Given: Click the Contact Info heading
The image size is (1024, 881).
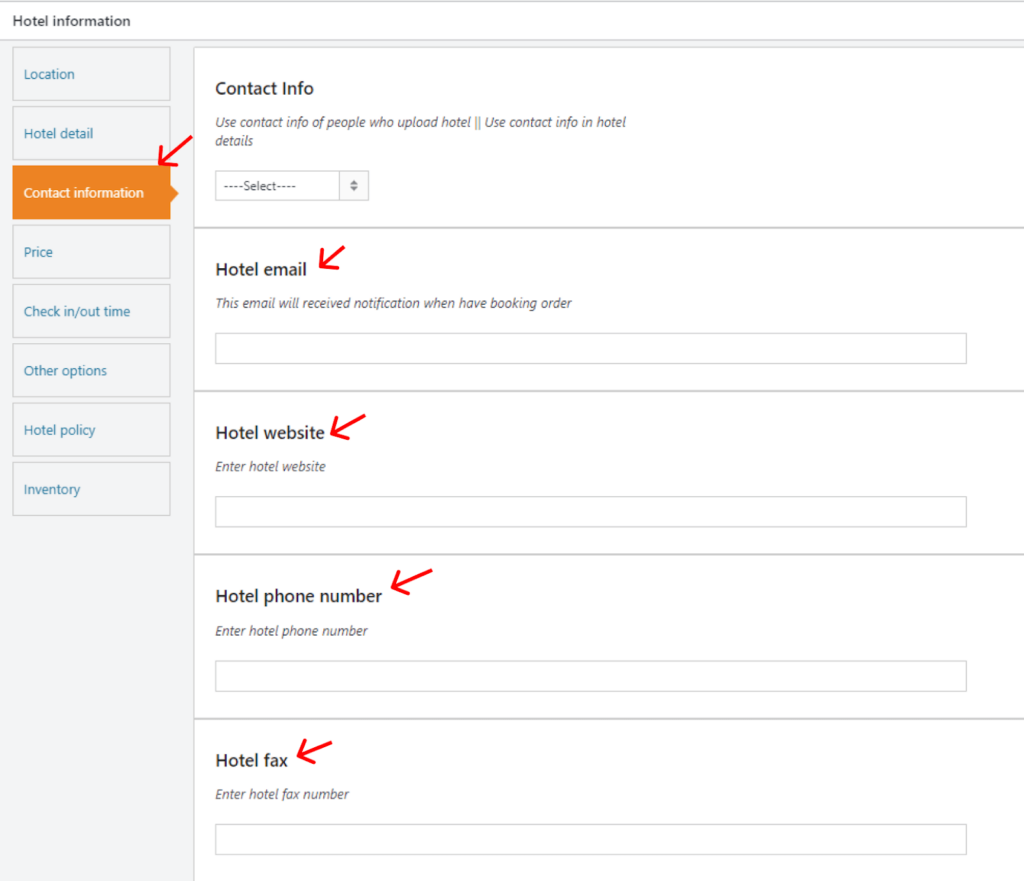Looking at the screenshot, I should [x=264, y=88].
